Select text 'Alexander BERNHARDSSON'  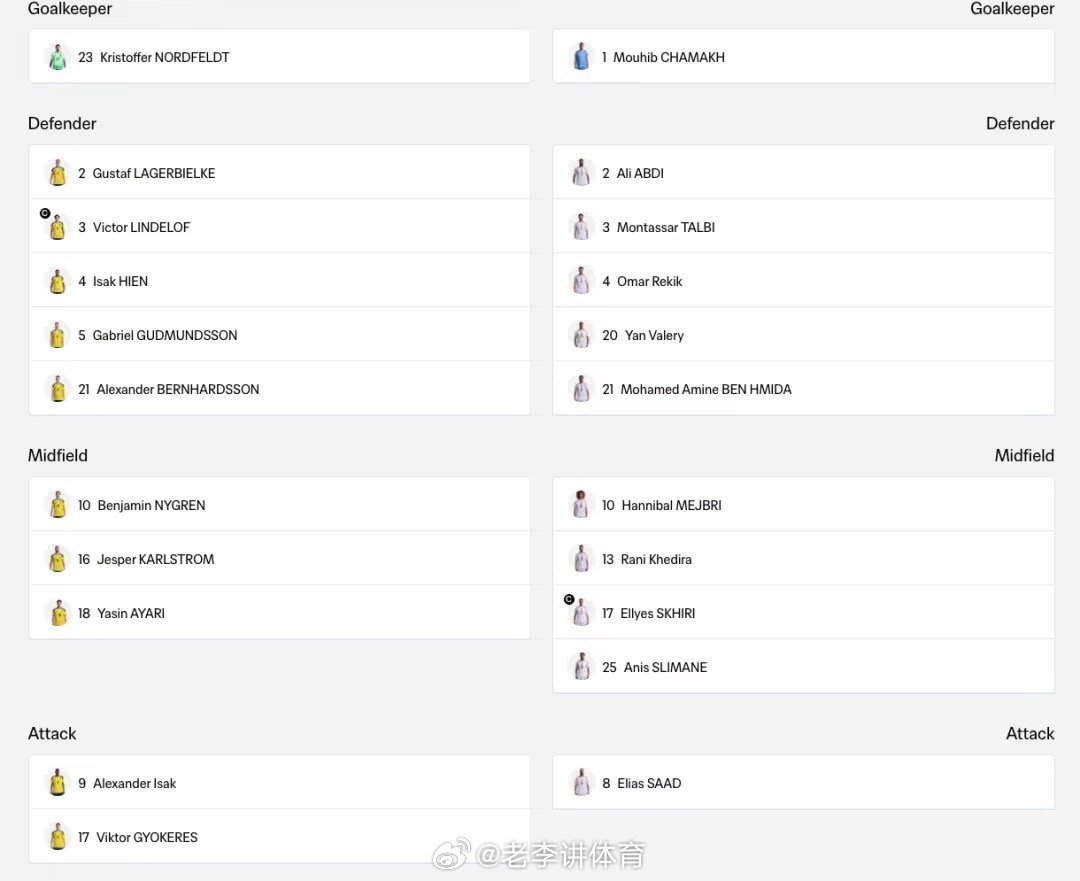click(x=178, y=389)
